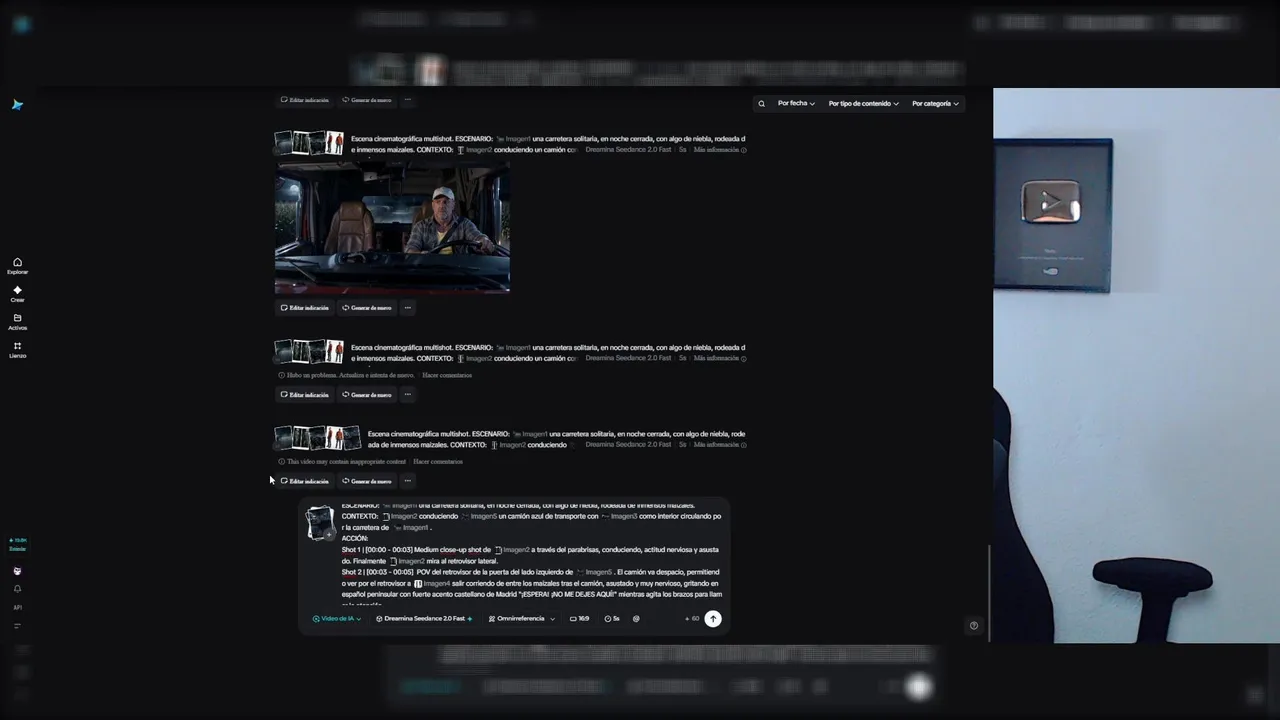This screenshot has width=1280, height=720.
Task: Click the info icon beside 'Hubo un problema'
Action: 282,375
